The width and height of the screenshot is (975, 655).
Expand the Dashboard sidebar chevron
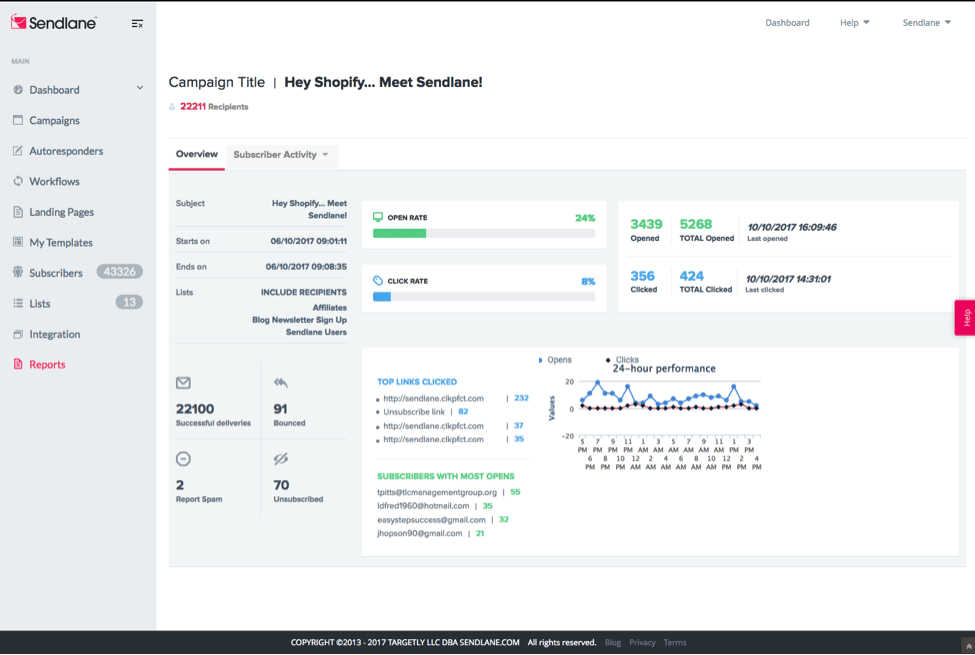[140, 88]
